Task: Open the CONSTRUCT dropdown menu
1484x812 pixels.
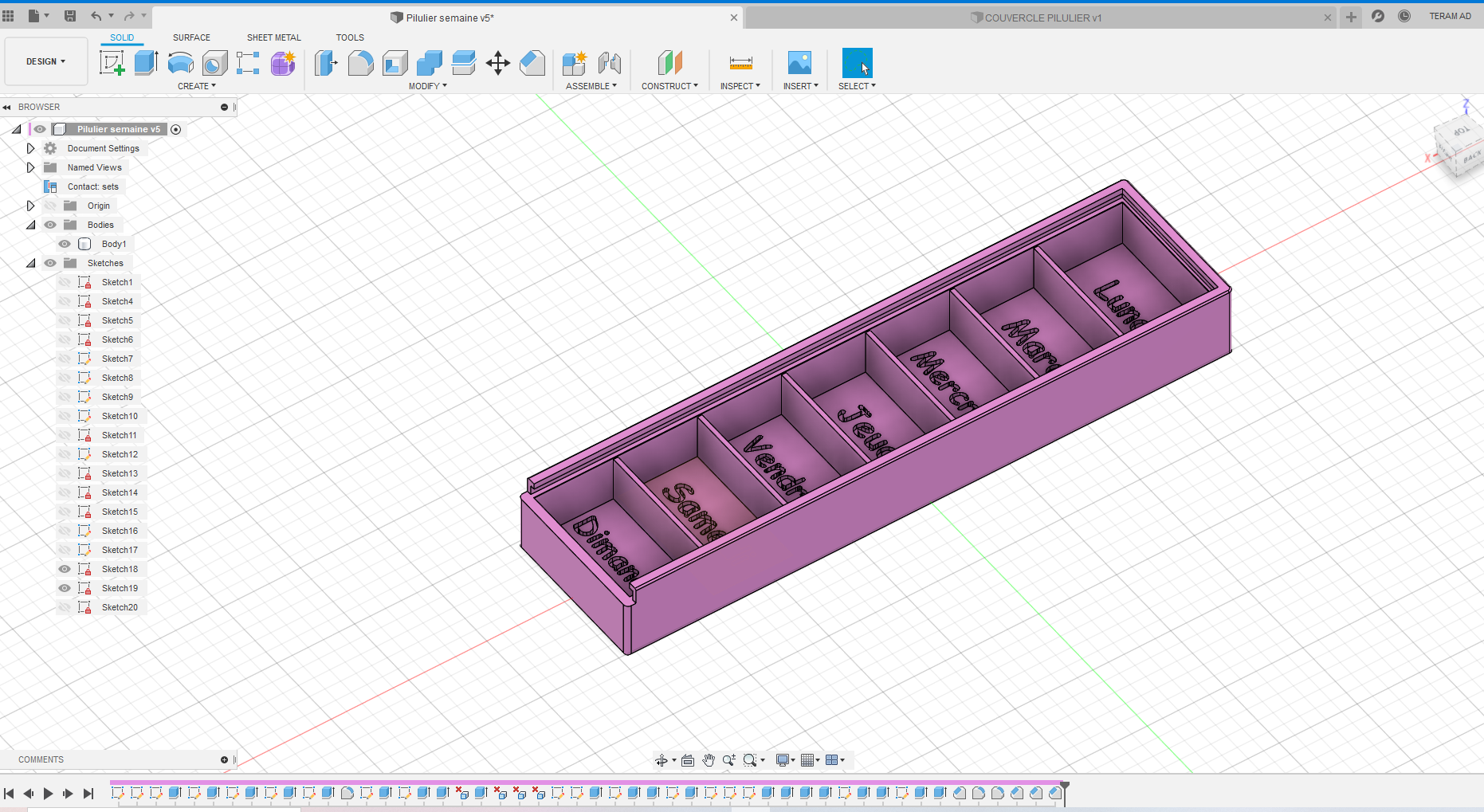Action: click(x=669, y=86)
